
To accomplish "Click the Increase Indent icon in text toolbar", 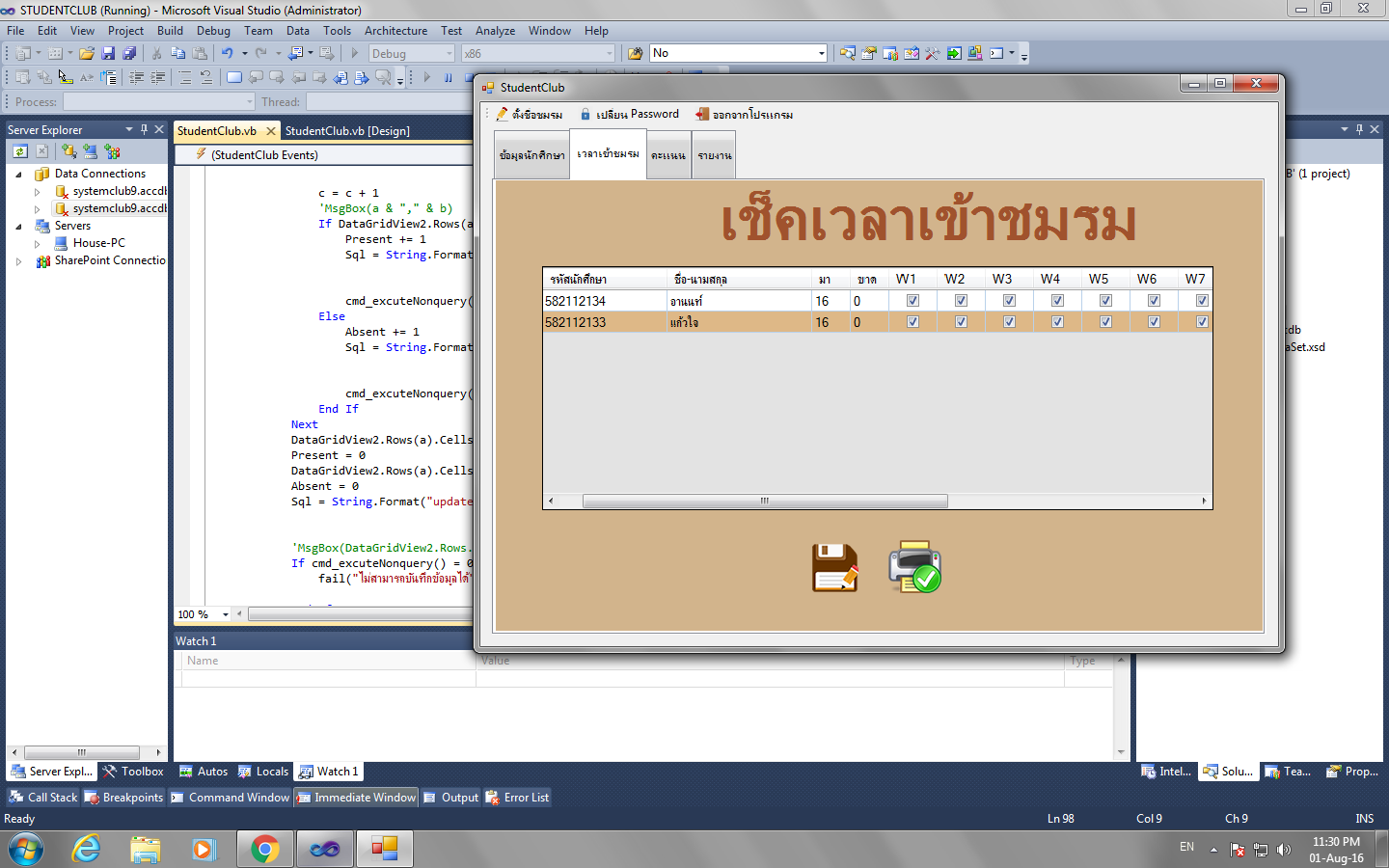I will click(157, 77).
